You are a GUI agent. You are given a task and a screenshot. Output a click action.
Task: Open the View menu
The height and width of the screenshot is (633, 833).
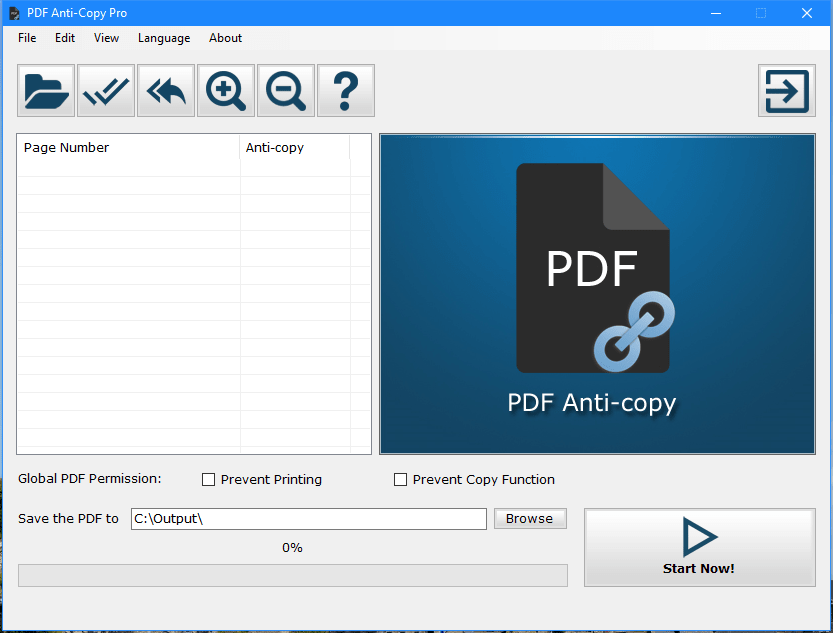tap(106, 38)
